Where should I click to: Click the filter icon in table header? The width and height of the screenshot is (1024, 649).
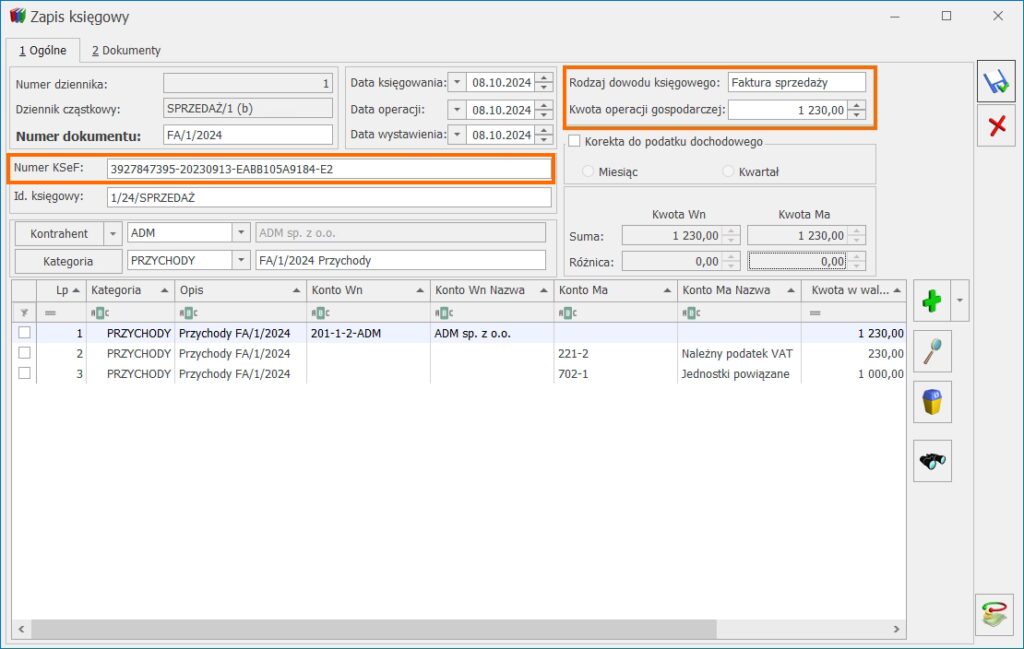(24, 312)
